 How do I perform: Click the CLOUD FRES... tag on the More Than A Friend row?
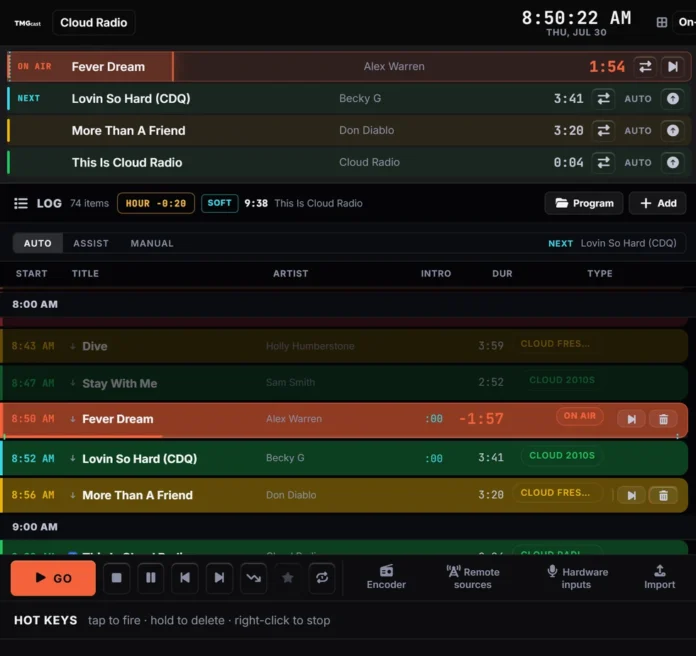557,493
